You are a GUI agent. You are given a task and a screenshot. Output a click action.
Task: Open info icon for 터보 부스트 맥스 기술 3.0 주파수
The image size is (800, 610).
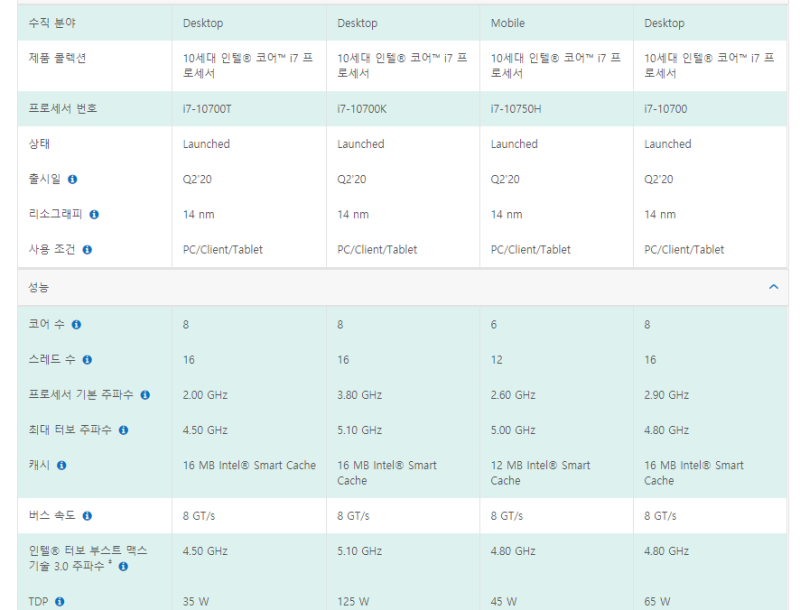[x=123, y=567]
